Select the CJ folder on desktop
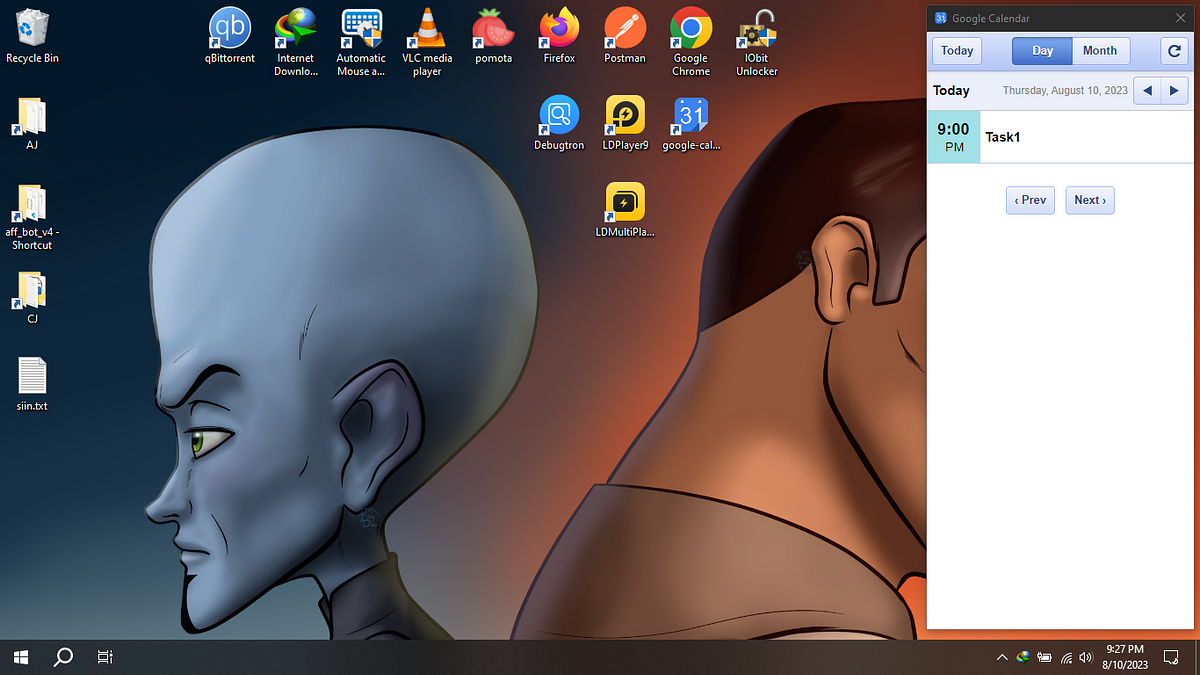1200x675 pixels. pyautogui.click(x=32, y=298)
